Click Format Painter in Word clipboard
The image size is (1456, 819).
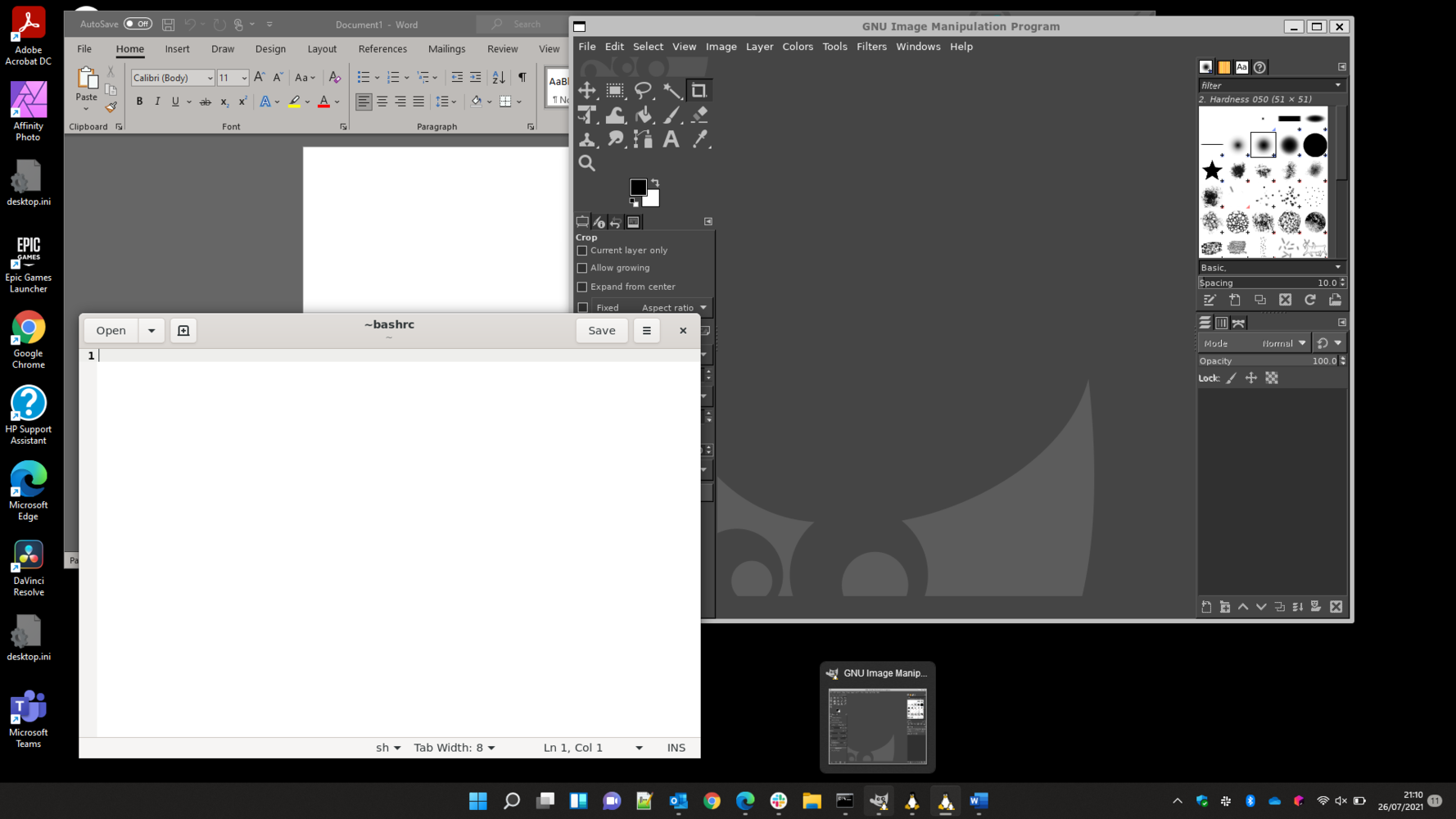click(x=111, y=107)
